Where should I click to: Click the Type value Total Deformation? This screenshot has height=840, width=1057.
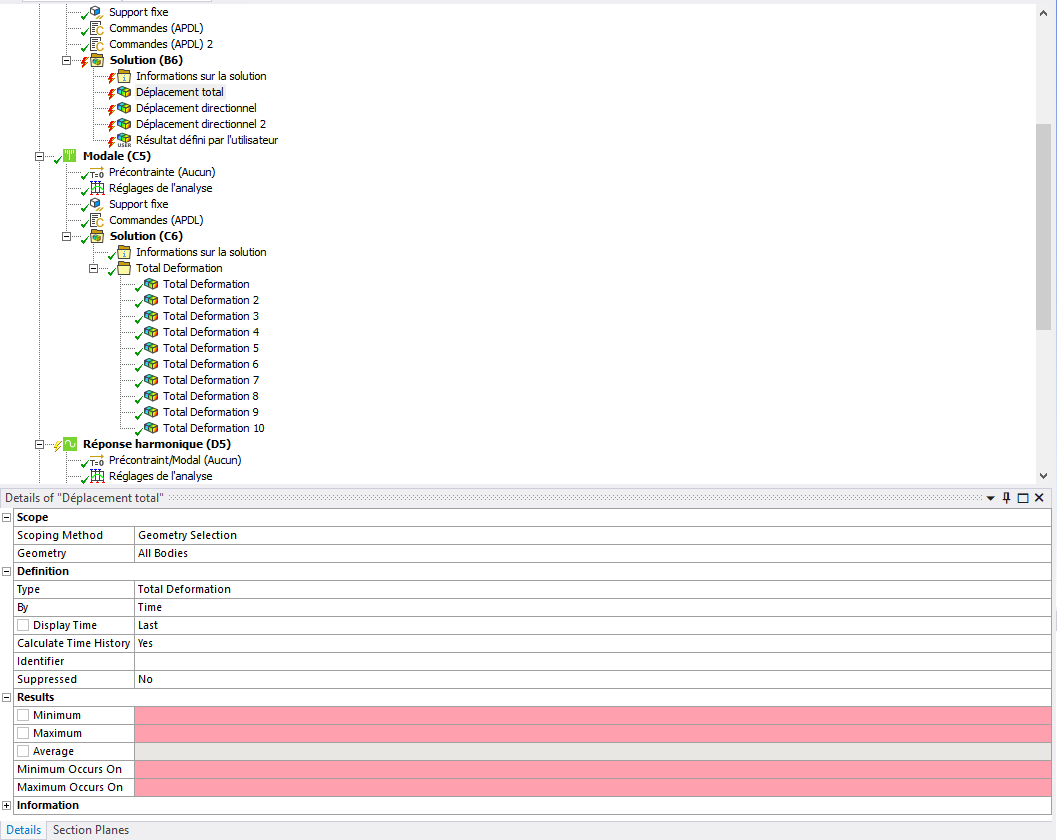click(593, 589)
